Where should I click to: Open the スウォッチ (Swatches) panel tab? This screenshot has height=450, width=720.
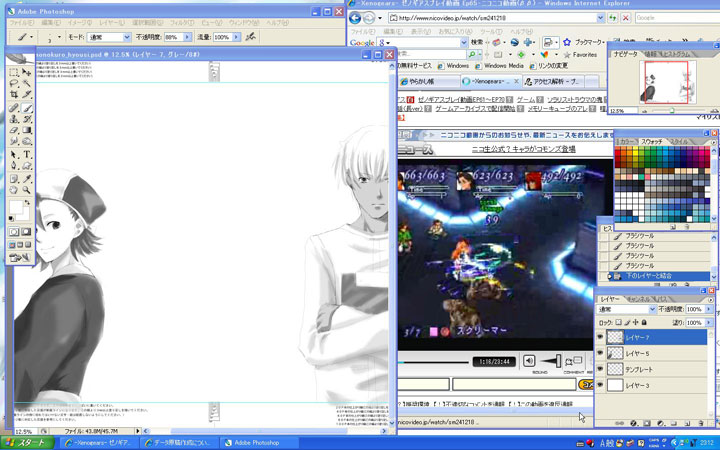(x=654, y=141)
